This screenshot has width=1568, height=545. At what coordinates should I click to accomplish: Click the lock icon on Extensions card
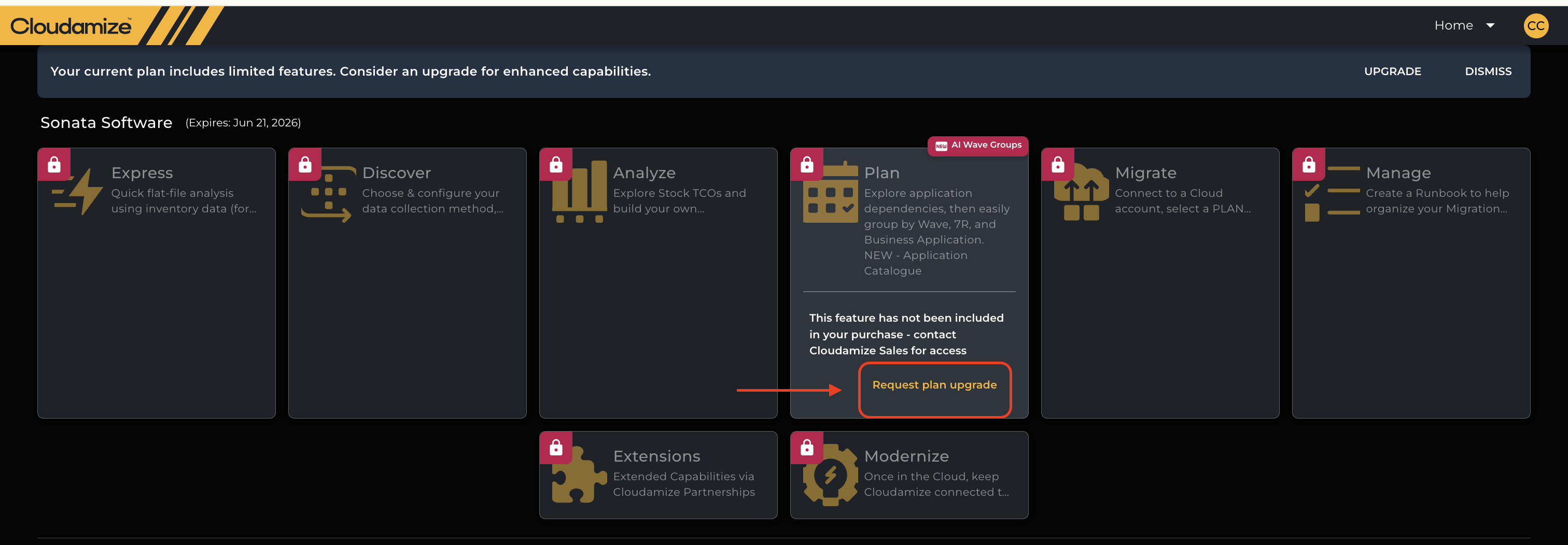coord(556,448)
